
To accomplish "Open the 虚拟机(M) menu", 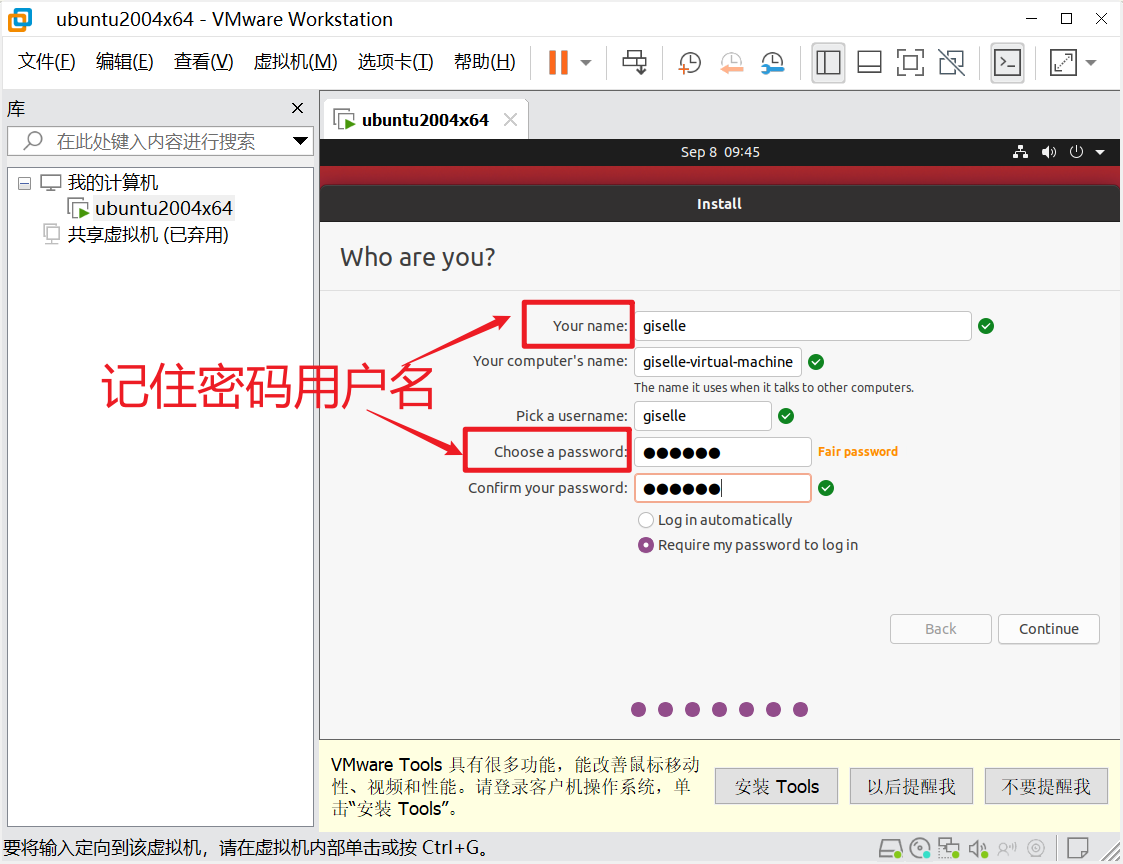I will (295, 62).
